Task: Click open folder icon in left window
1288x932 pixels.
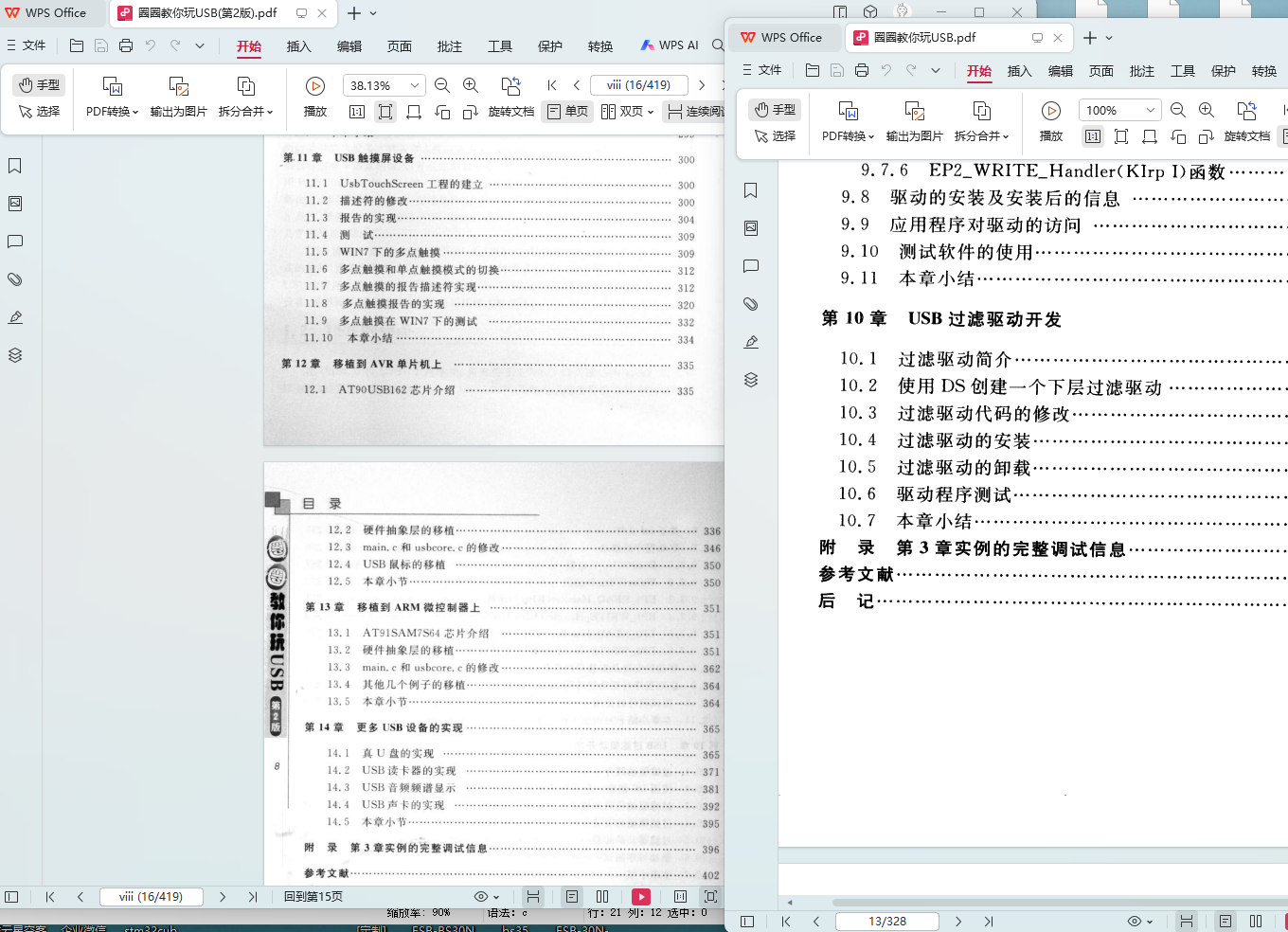Action: tap(77, 45)
